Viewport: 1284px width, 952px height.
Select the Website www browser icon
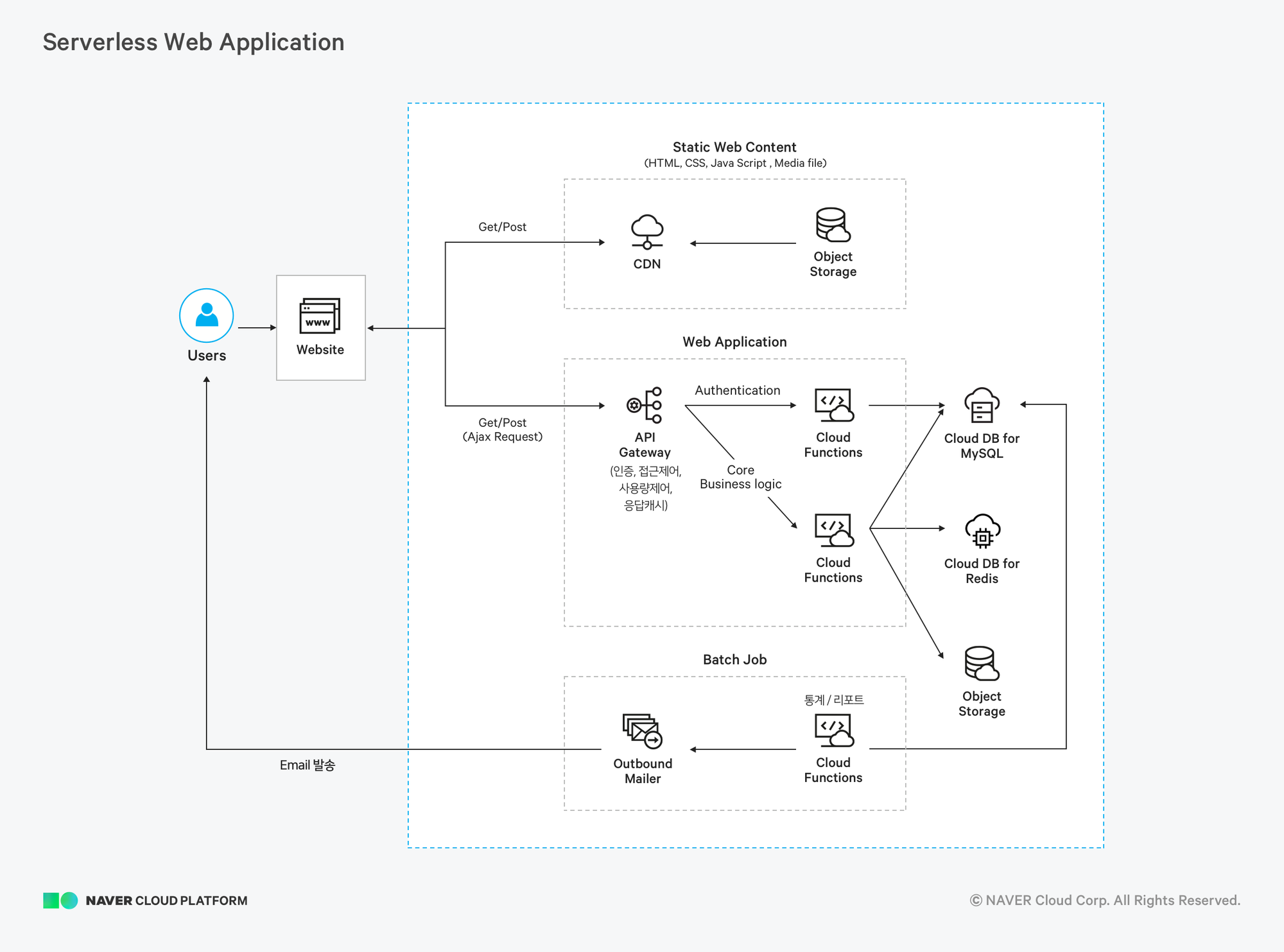(320, 316)
